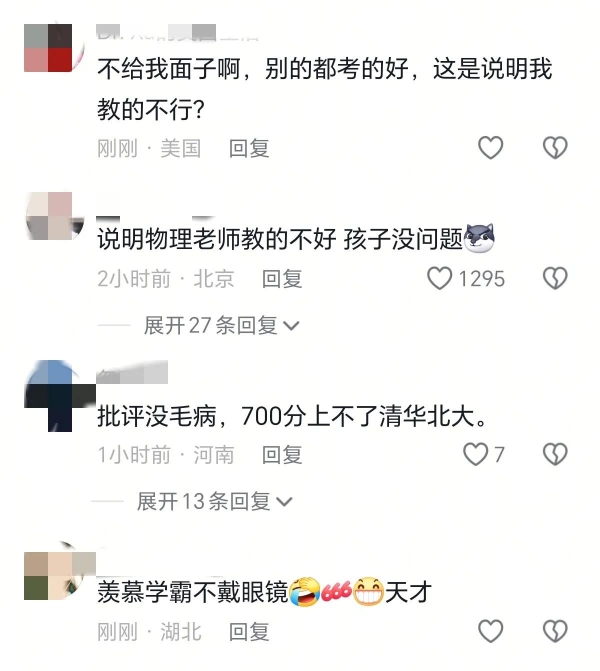Screen dimensions: 600x671
Task: Open avatar of the 河南 commenter
Action: pos(59,396)
